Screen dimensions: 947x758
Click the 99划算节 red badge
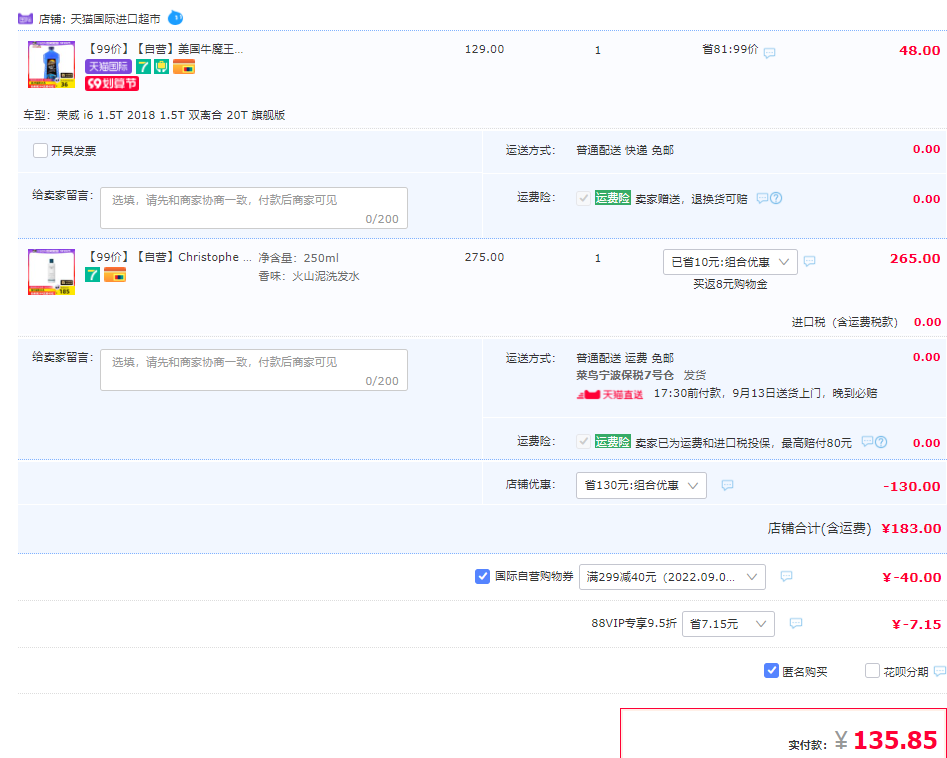point(112,83)
